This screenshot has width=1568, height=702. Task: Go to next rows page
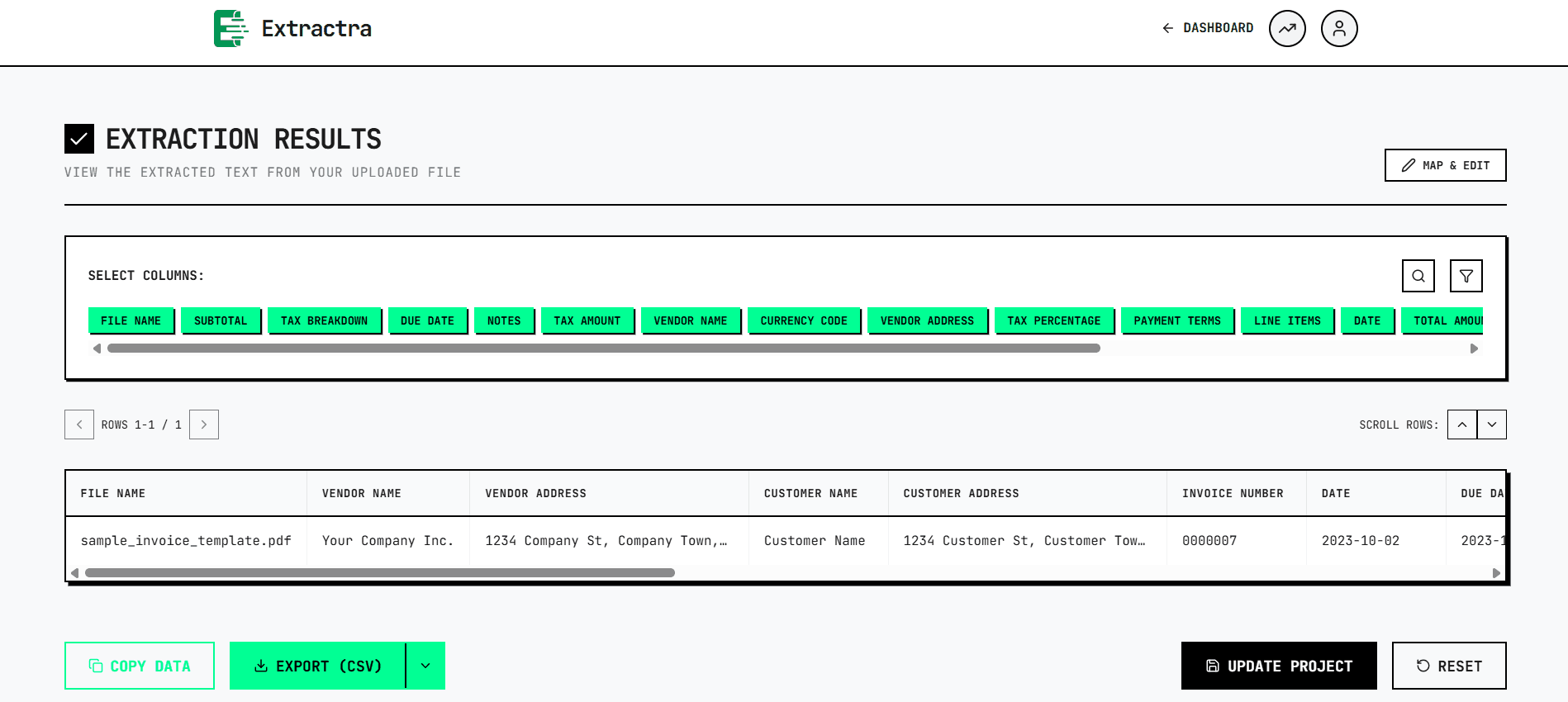204,425
